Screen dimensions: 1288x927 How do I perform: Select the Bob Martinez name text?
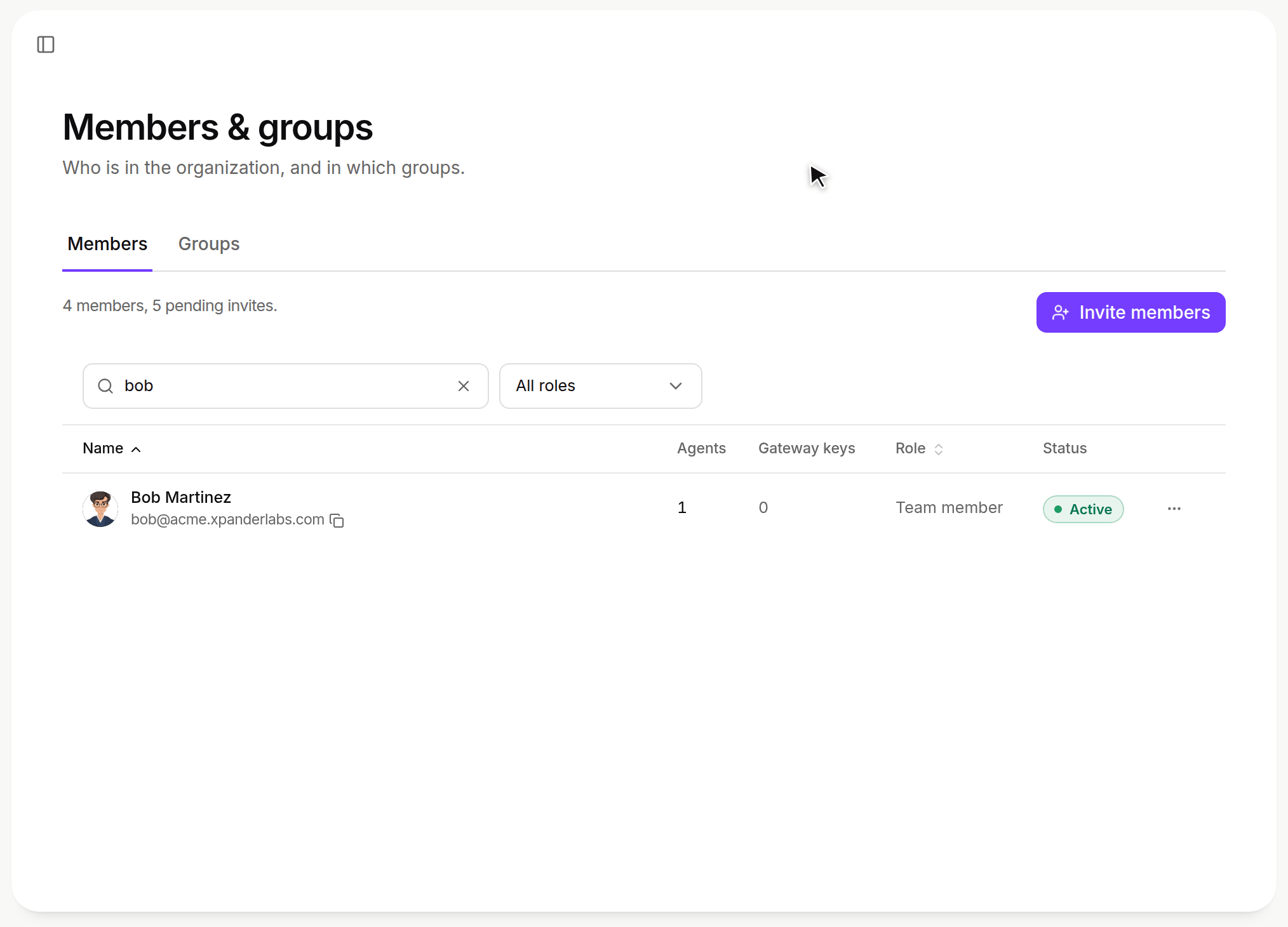tap(181, 497)
